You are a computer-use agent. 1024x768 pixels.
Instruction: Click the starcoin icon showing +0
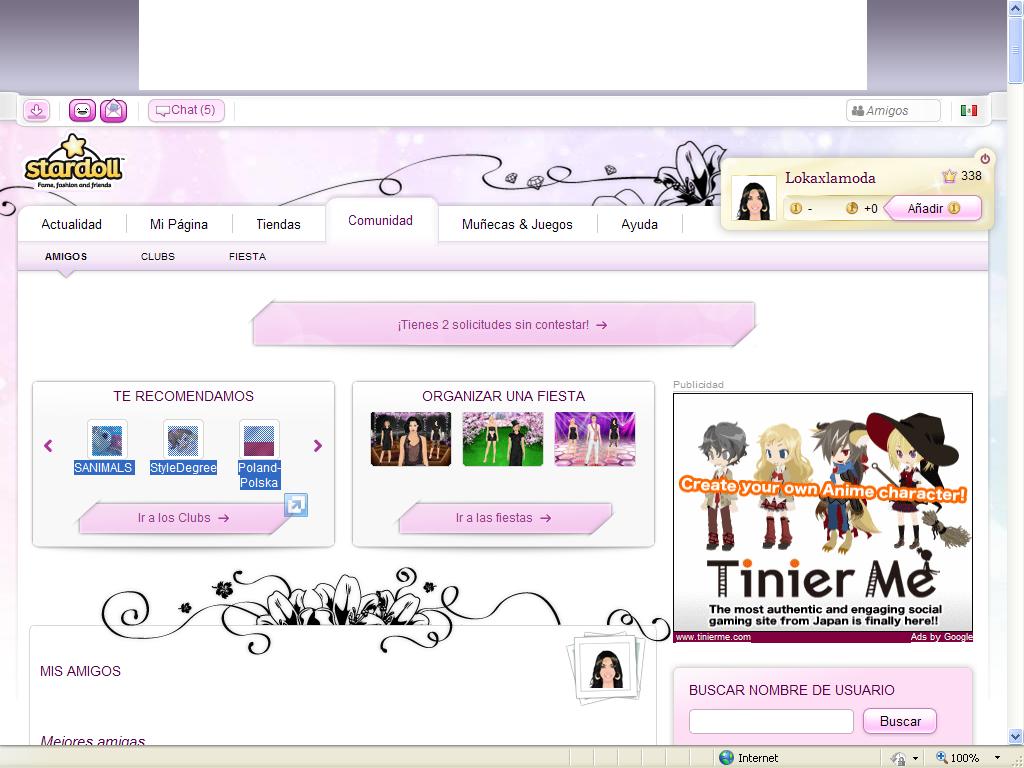coord(852,208)
